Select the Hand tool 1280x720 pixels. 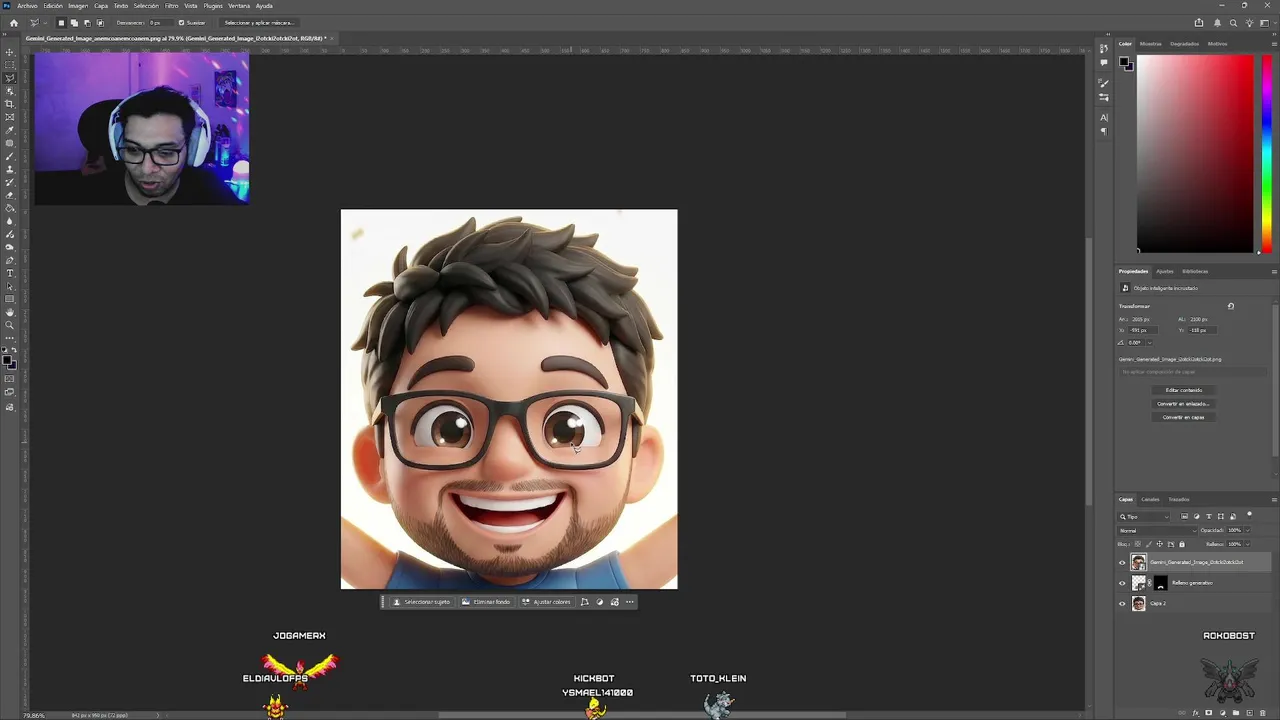[x=10, y=312]
